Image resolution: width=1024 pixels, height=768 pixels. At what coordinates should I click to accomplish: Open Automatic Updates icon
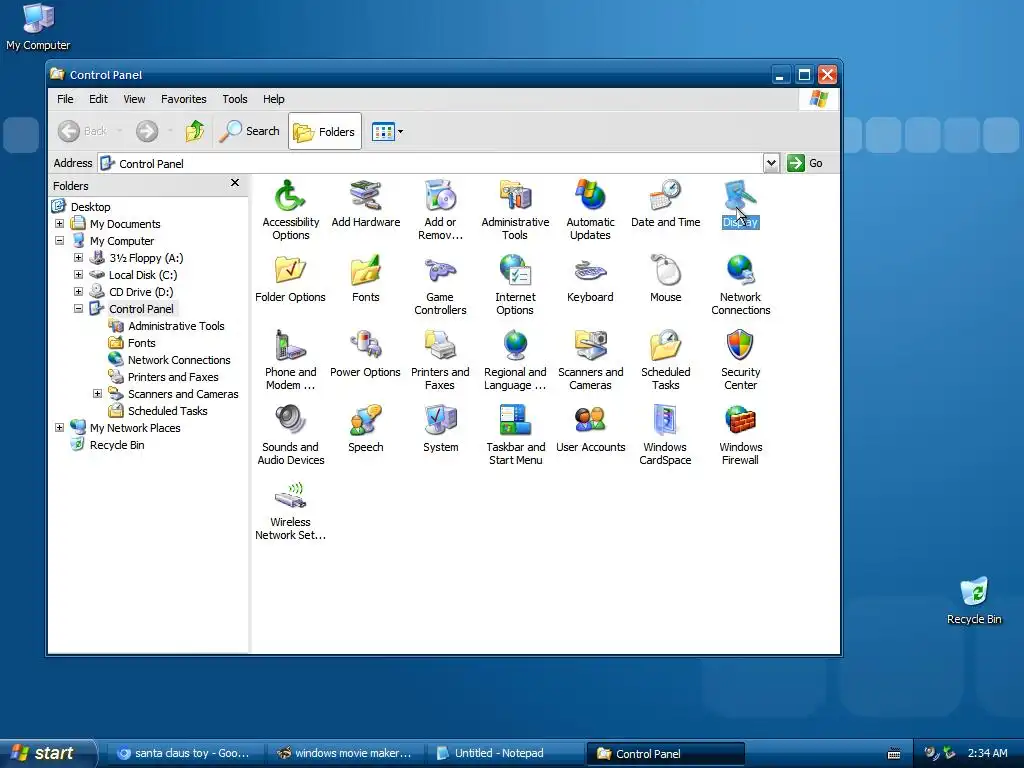click(590, 210)
